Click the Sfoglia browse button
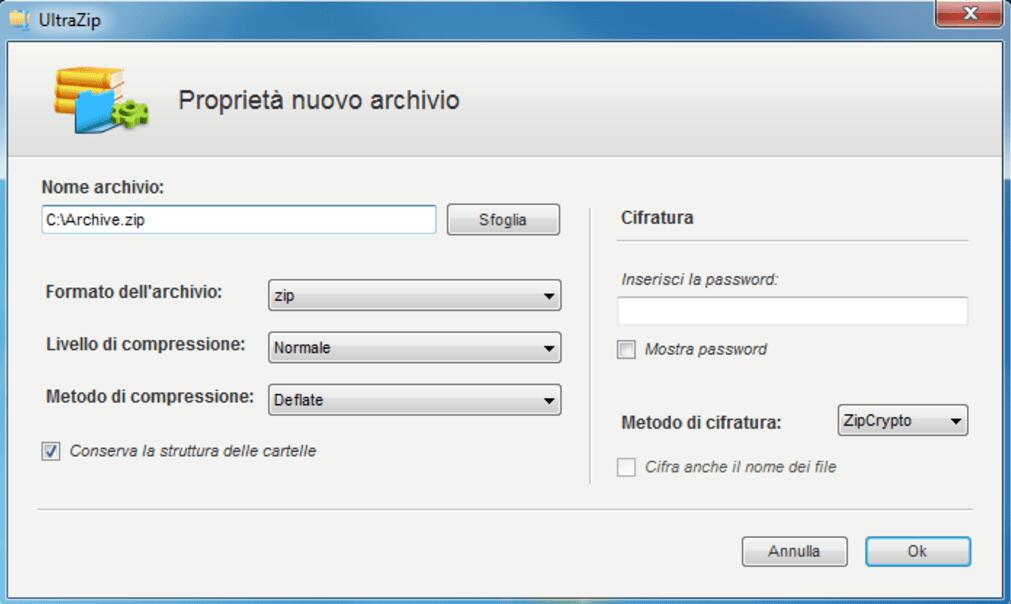Image resolution: width=1011 pixels, height=604 pixels. click(x=503, y=220)
